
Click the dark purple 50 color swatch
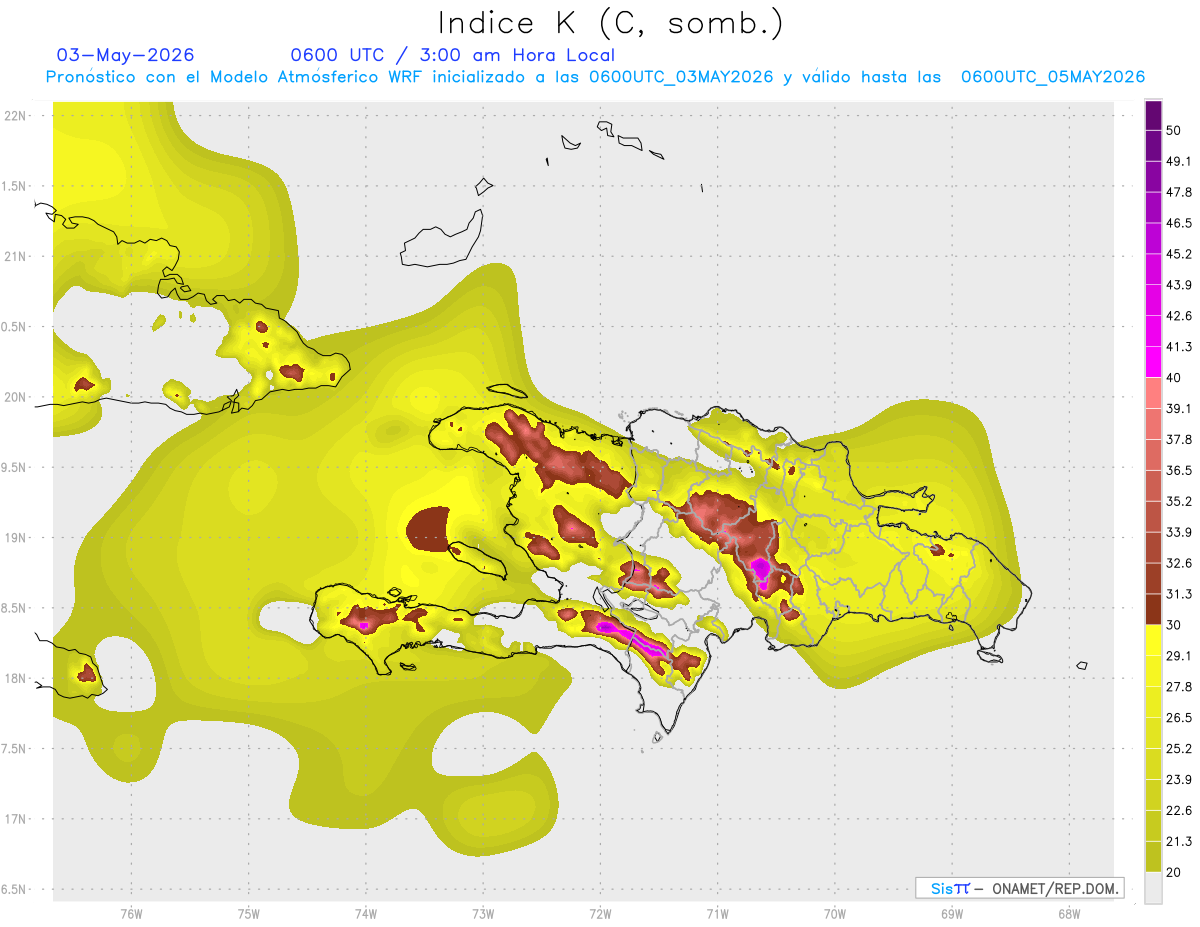[x=1153, y=116]
